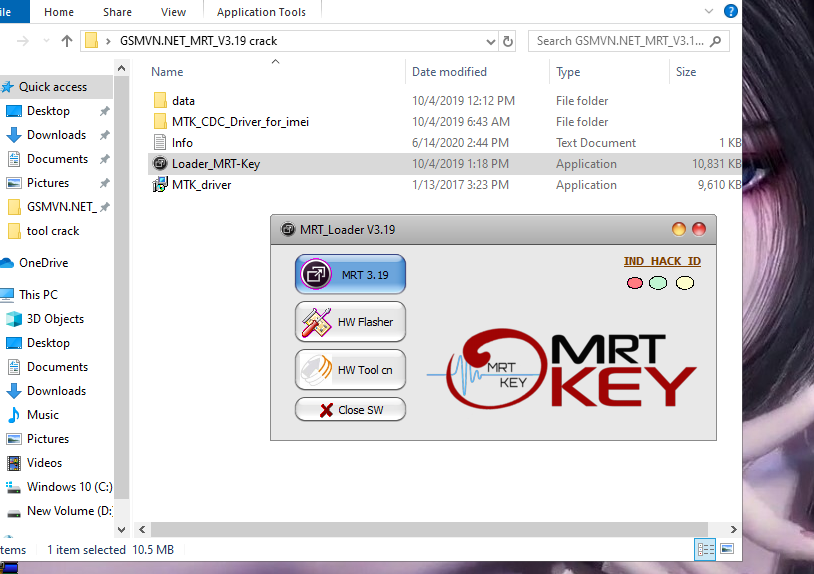
Task: Sort by Date modified column
Action: pos(449,72)
